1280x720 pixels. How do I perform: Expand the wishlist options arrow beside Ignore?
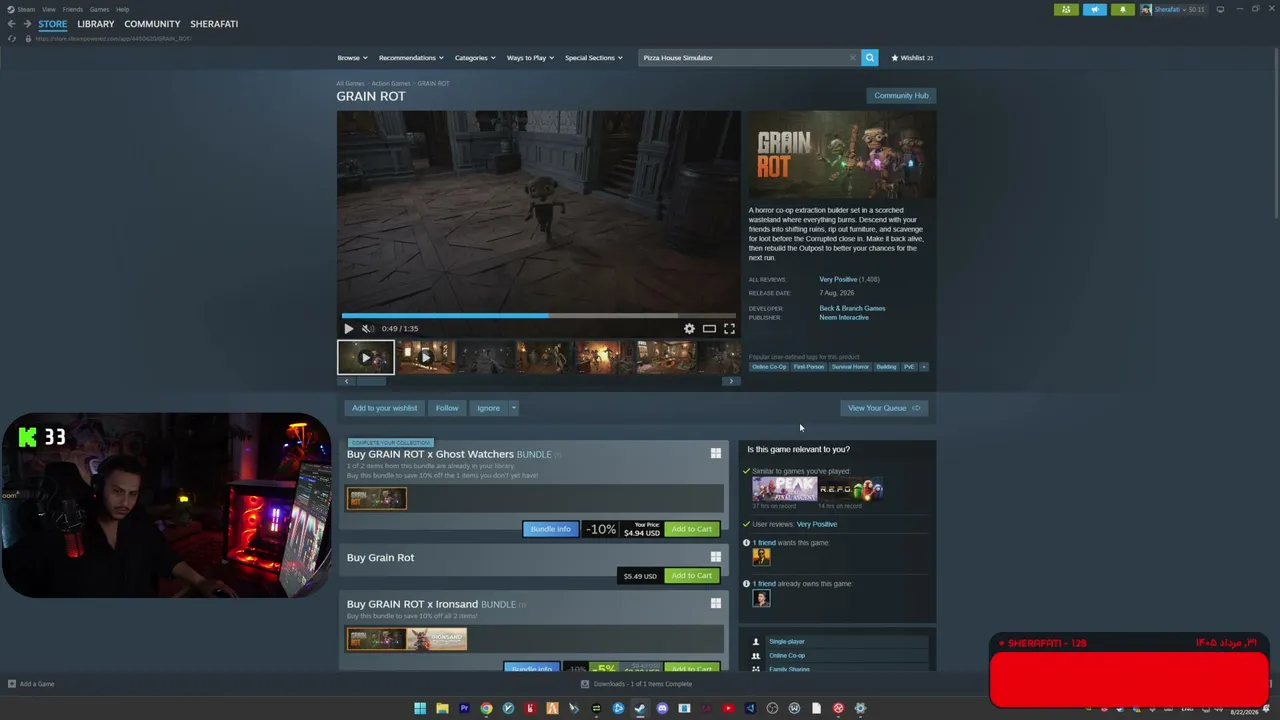pyautogui.click(x=513, y=408)
